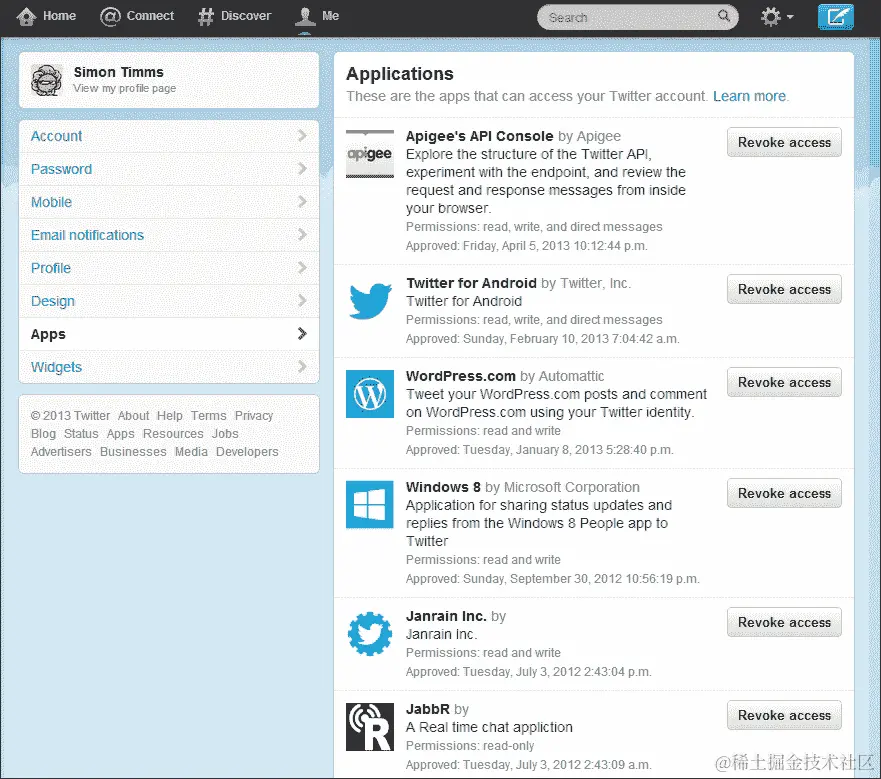Revoke access for JabbR
The height and width of the screenshot is (779, 881).
784,715
